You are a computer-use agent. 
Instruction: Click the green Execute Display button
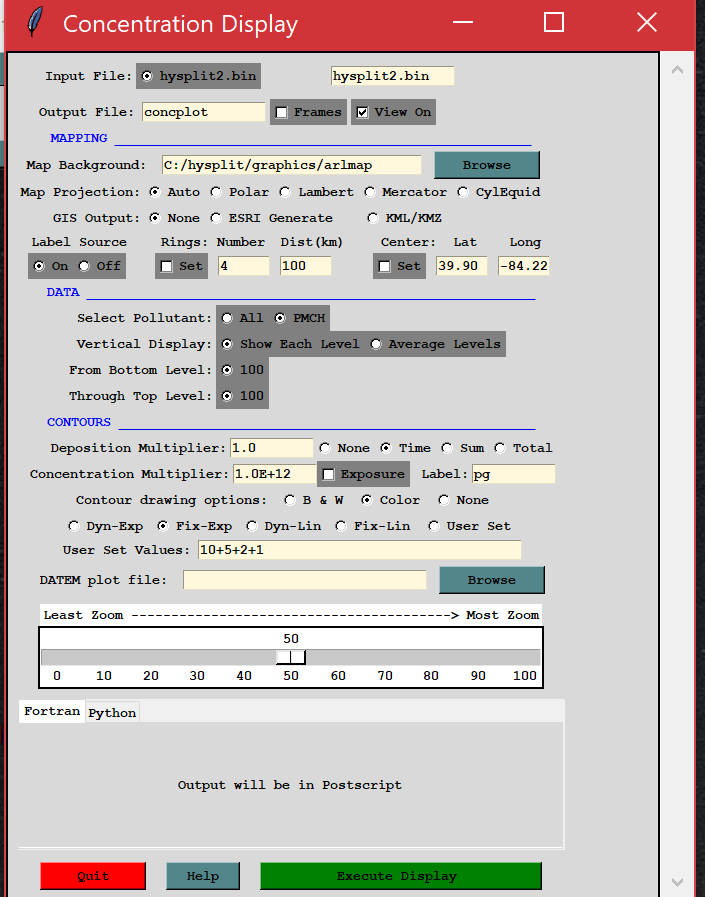[x=401, y=876]
